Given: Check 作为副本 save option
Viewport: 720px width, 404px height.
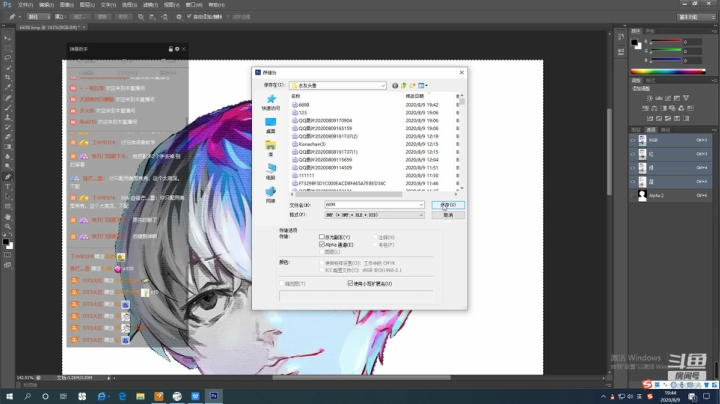Looking at the screenshot, I should click(x=321, y=237).
